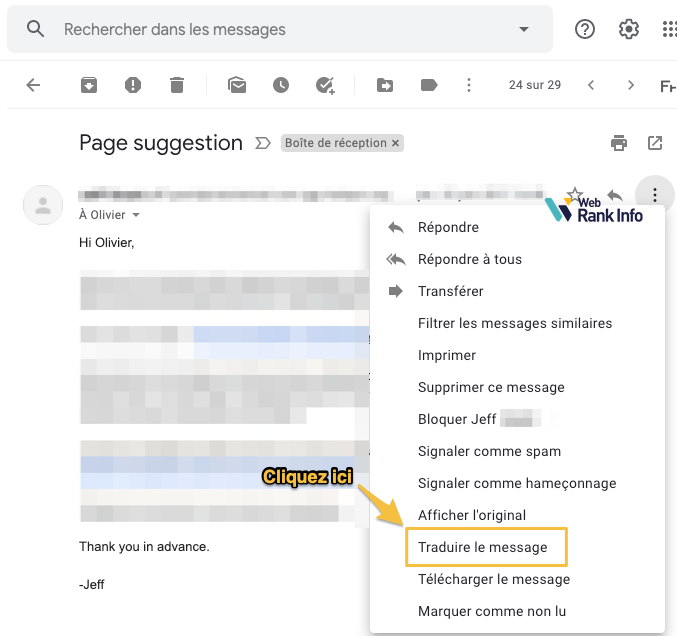
Task: Open labels tag icon
Action: tap(429, 85)
